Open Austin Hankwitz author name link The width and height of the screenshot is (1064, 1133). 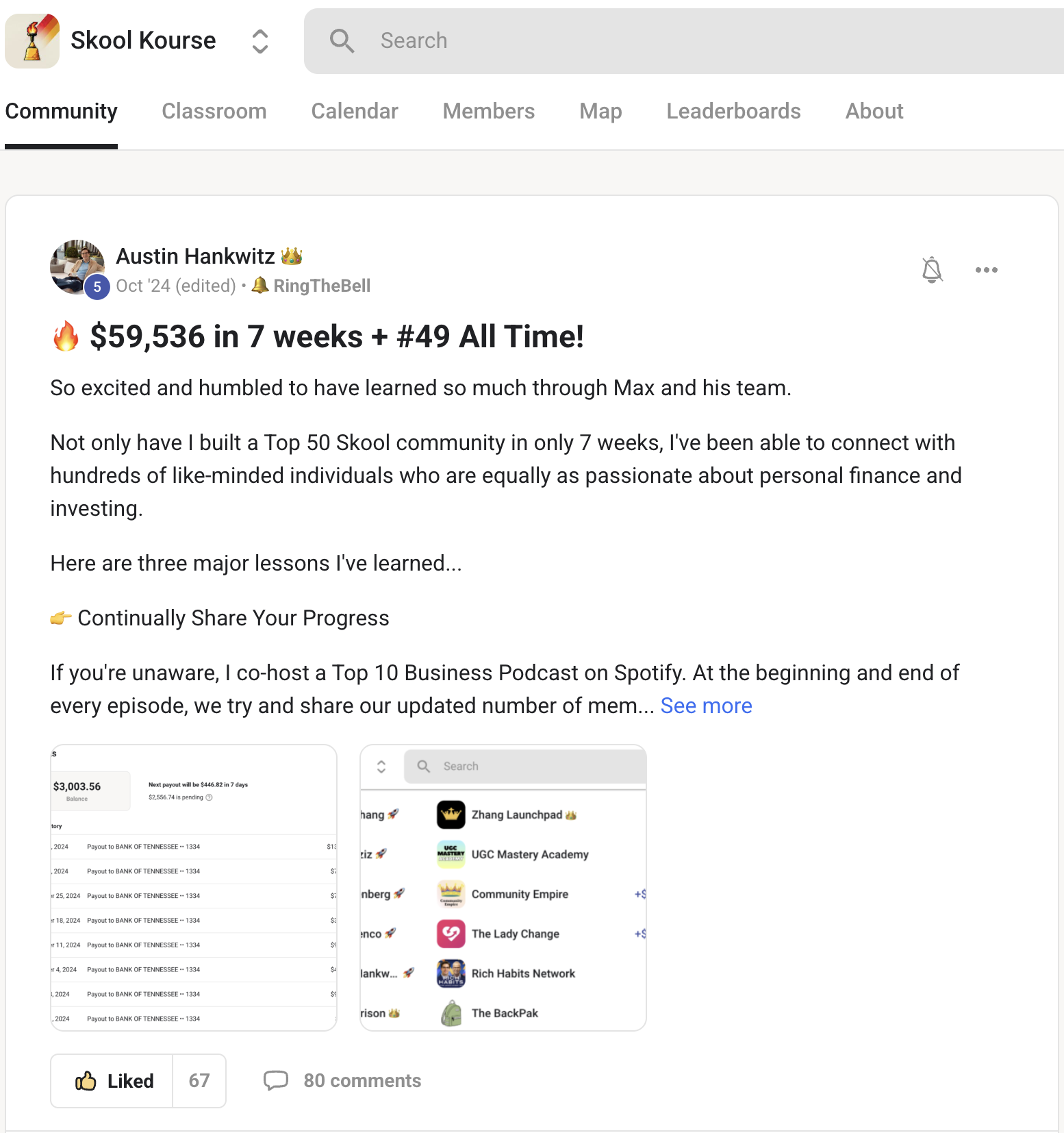(195, 256)
